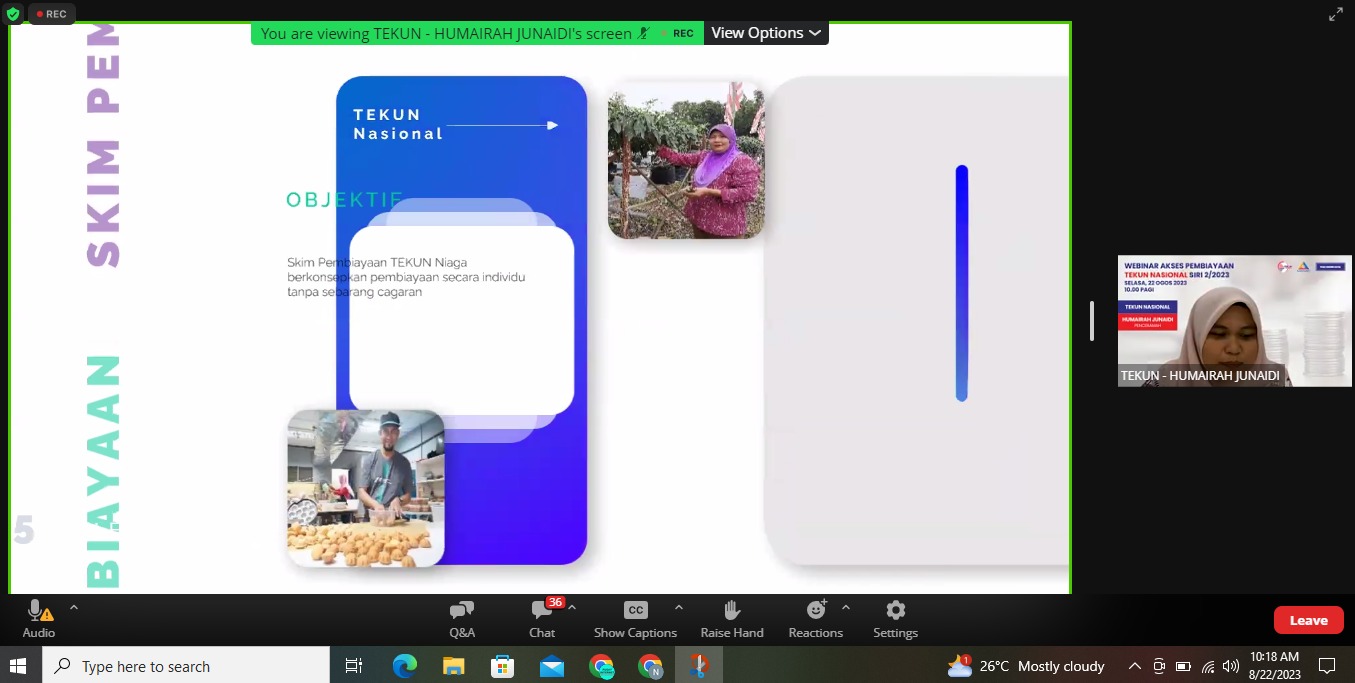1355x683 pixels.
Task: Click the red Leave button
Action: (x=1308, y=620)
